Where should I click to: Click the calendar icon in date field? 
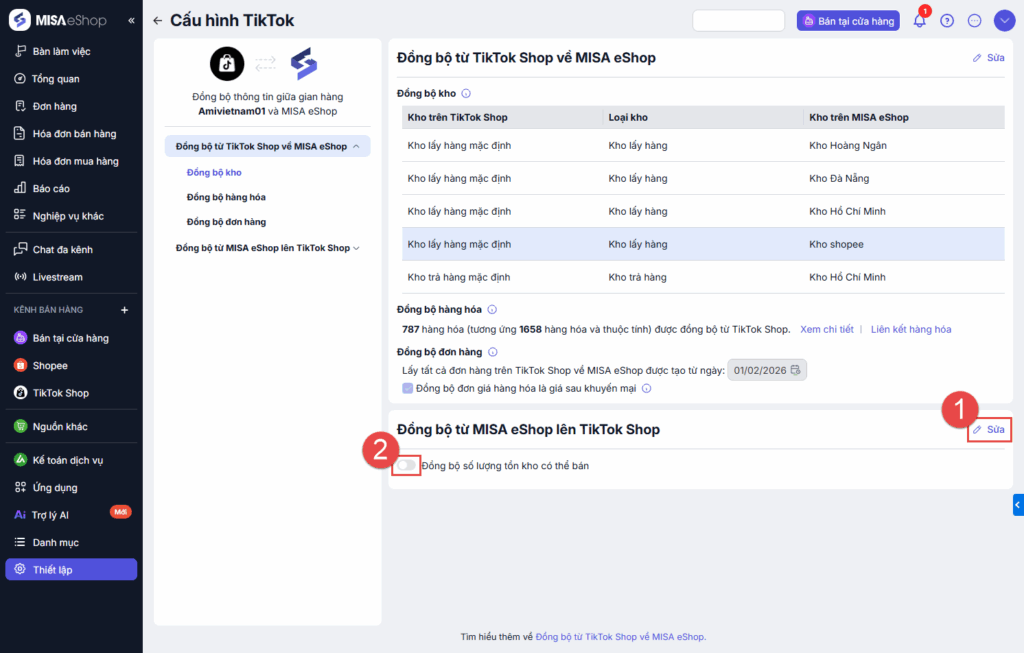click(x=795, y=370)
